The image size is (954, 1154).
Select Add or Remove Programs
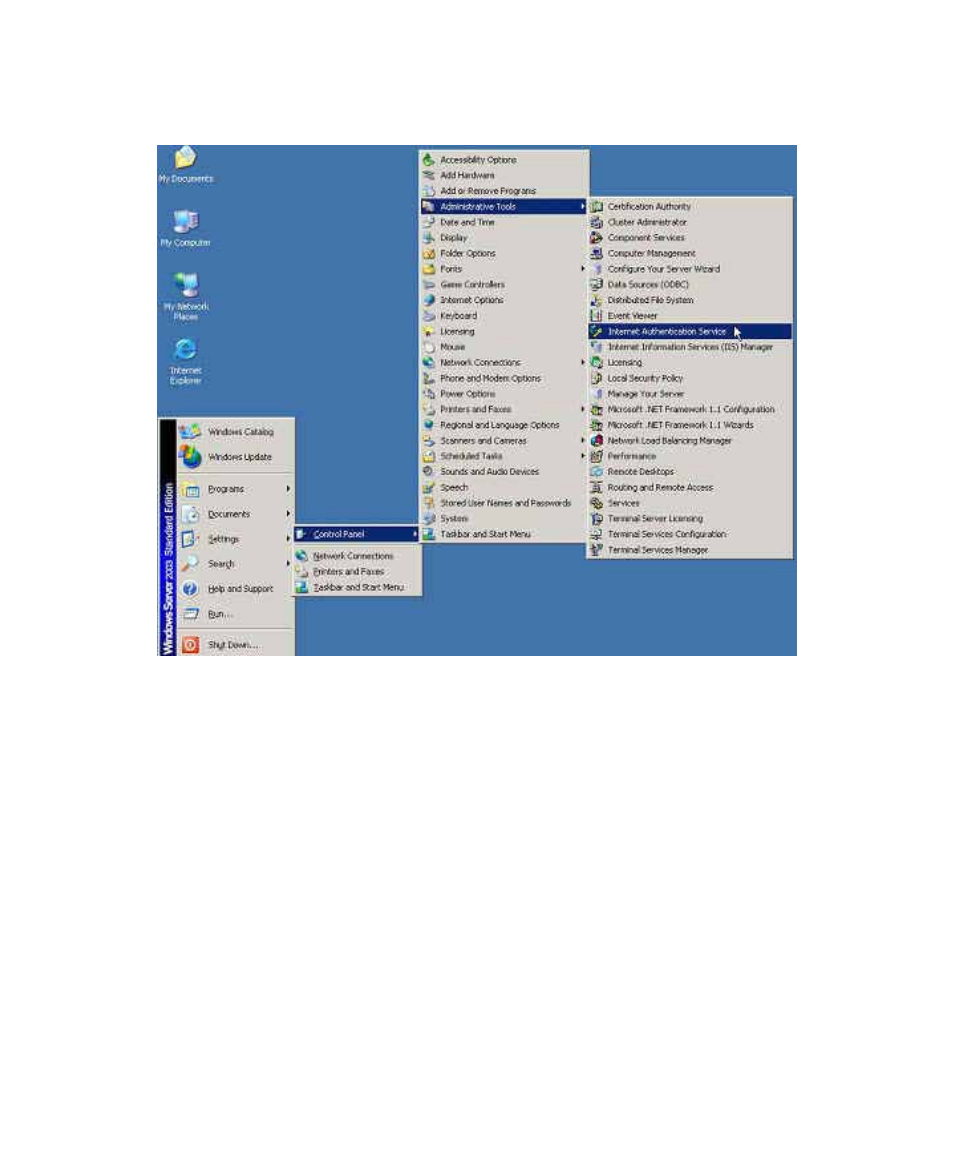click(504, 191)
